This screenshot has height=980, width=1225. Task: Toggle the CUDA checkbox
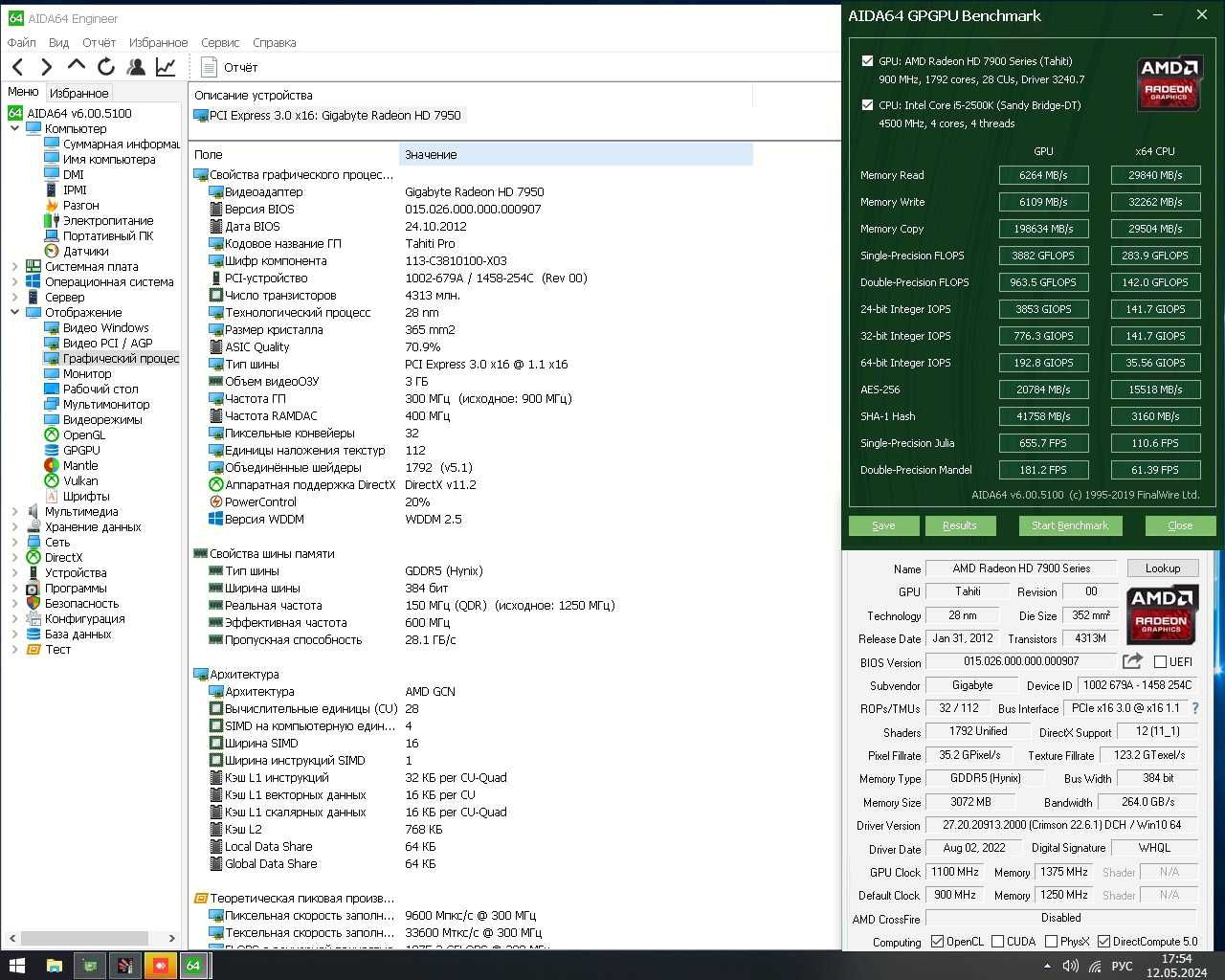(997, 941)
